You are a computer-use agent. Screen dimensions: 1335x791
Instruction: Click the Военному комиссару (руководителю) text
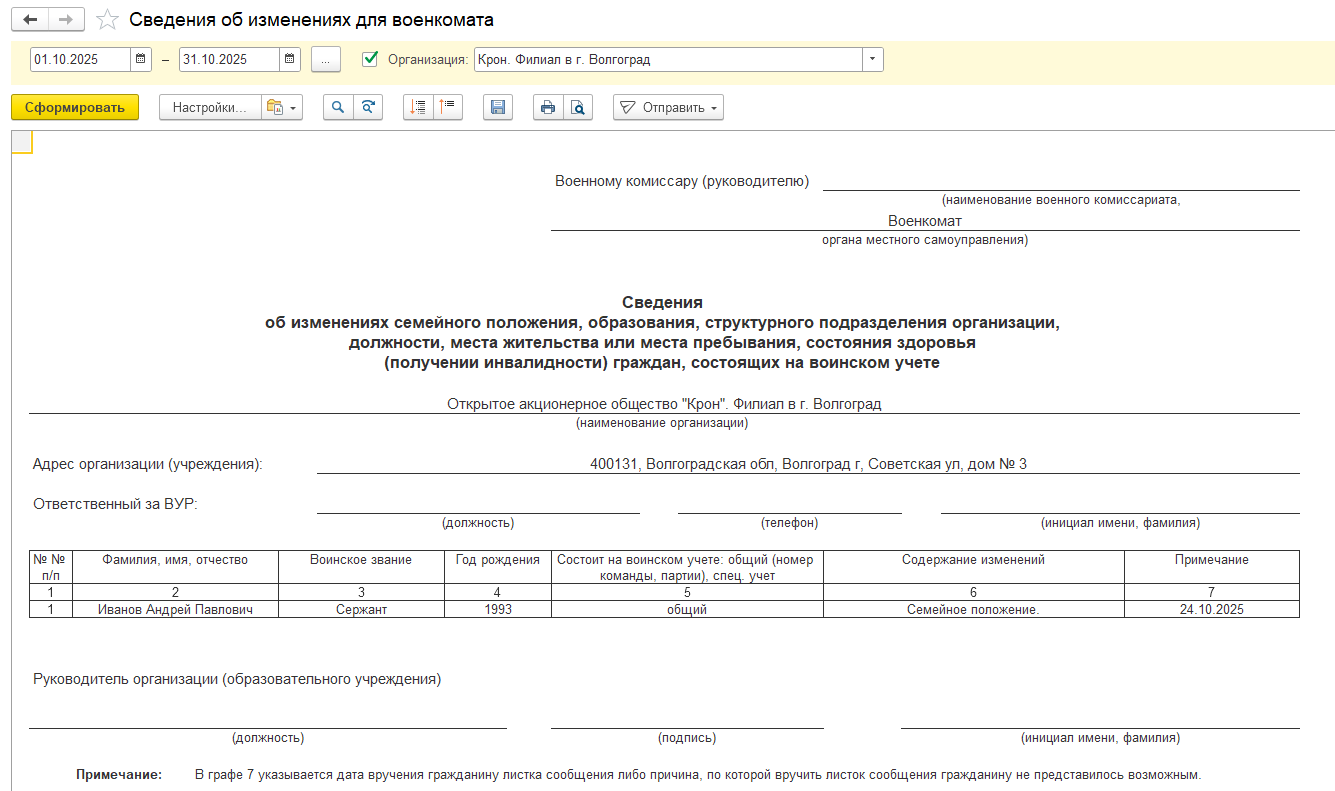point(682,181)
